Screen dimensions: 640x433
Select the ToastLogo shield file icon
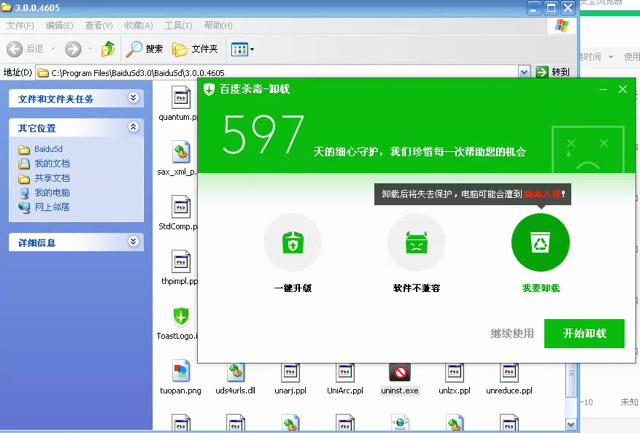click(x=181, y=317)
